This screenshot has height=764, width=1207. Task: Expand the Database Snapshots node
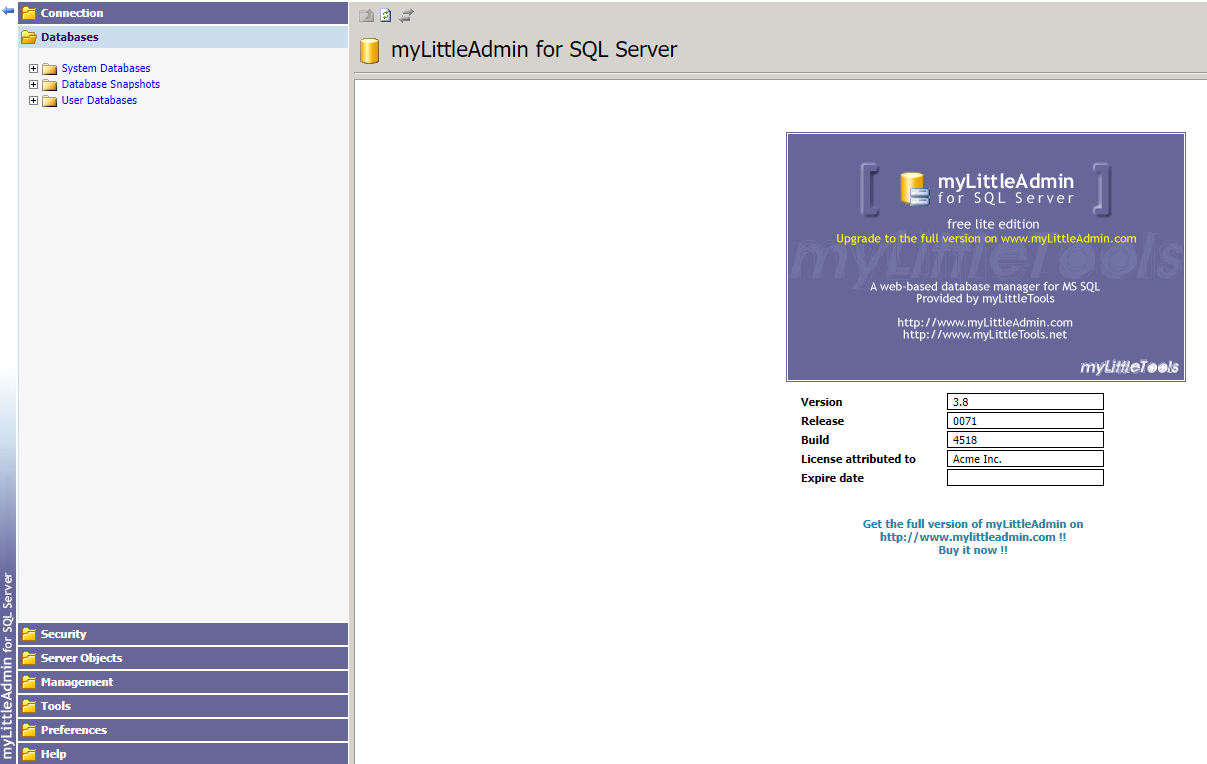[x=33, y=85]
